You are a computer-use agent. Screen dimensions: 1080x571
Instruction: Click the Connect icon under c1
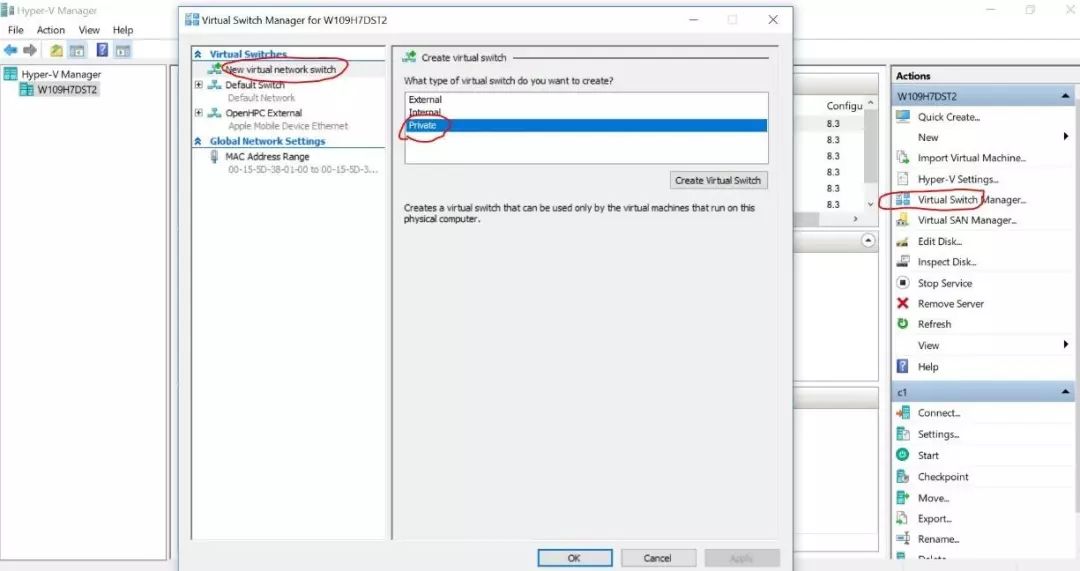(902, 413)
